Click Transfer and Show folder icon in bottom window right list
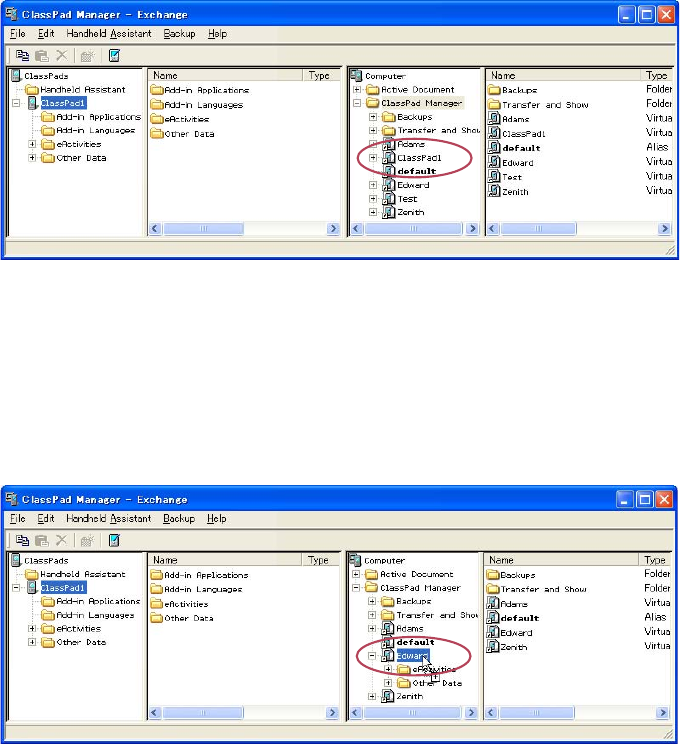The image size is (680, 744). pos(493,589)
